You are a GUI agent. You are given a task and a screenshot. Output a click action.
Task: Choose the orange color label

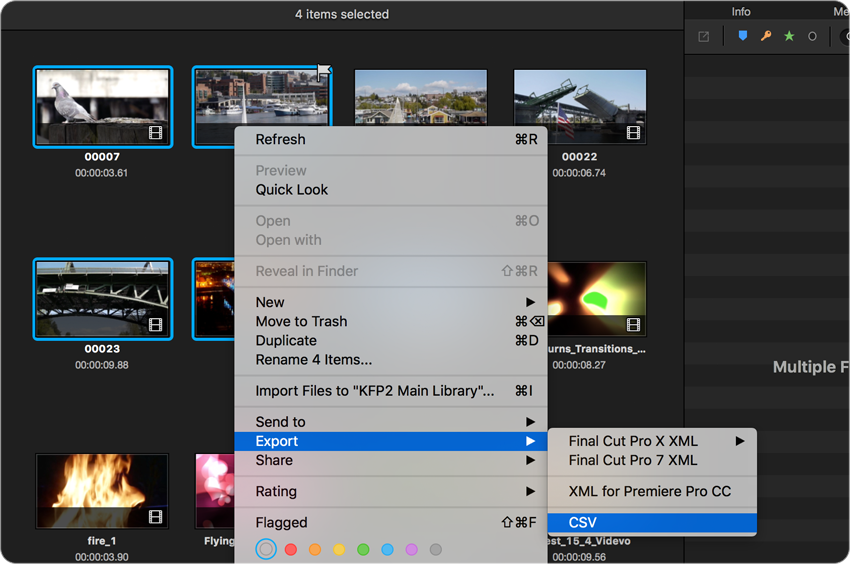click(315, 549)
